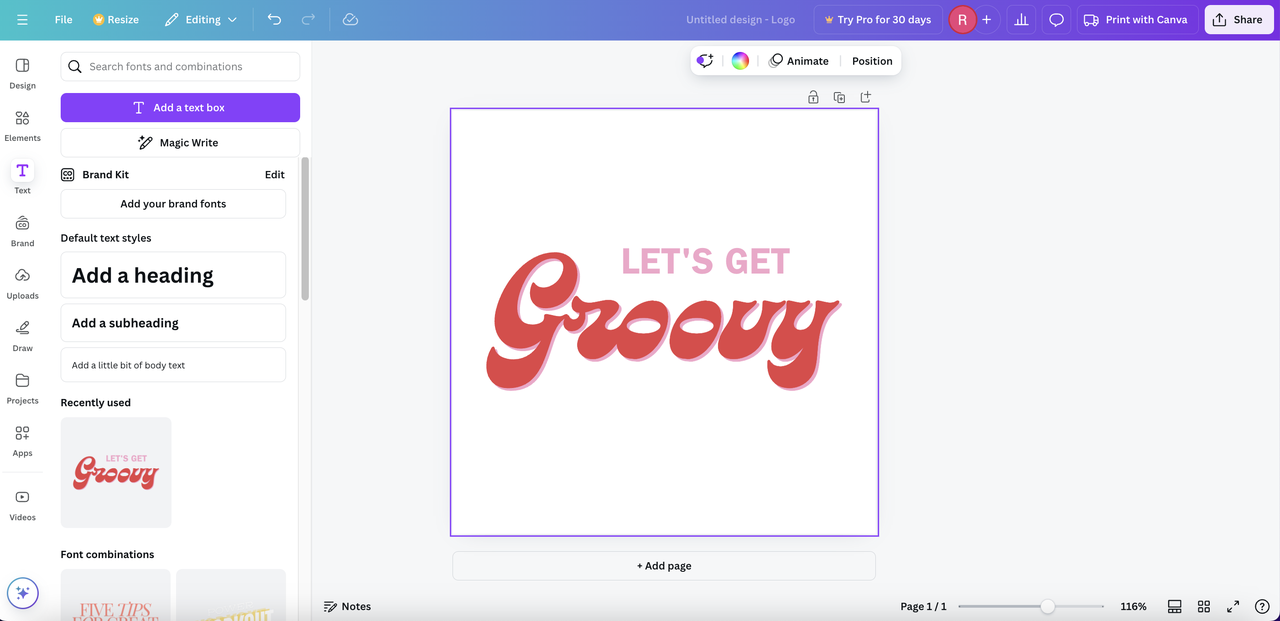
Task: Expand the Editing mode dropdown
Action: [200, 20]
